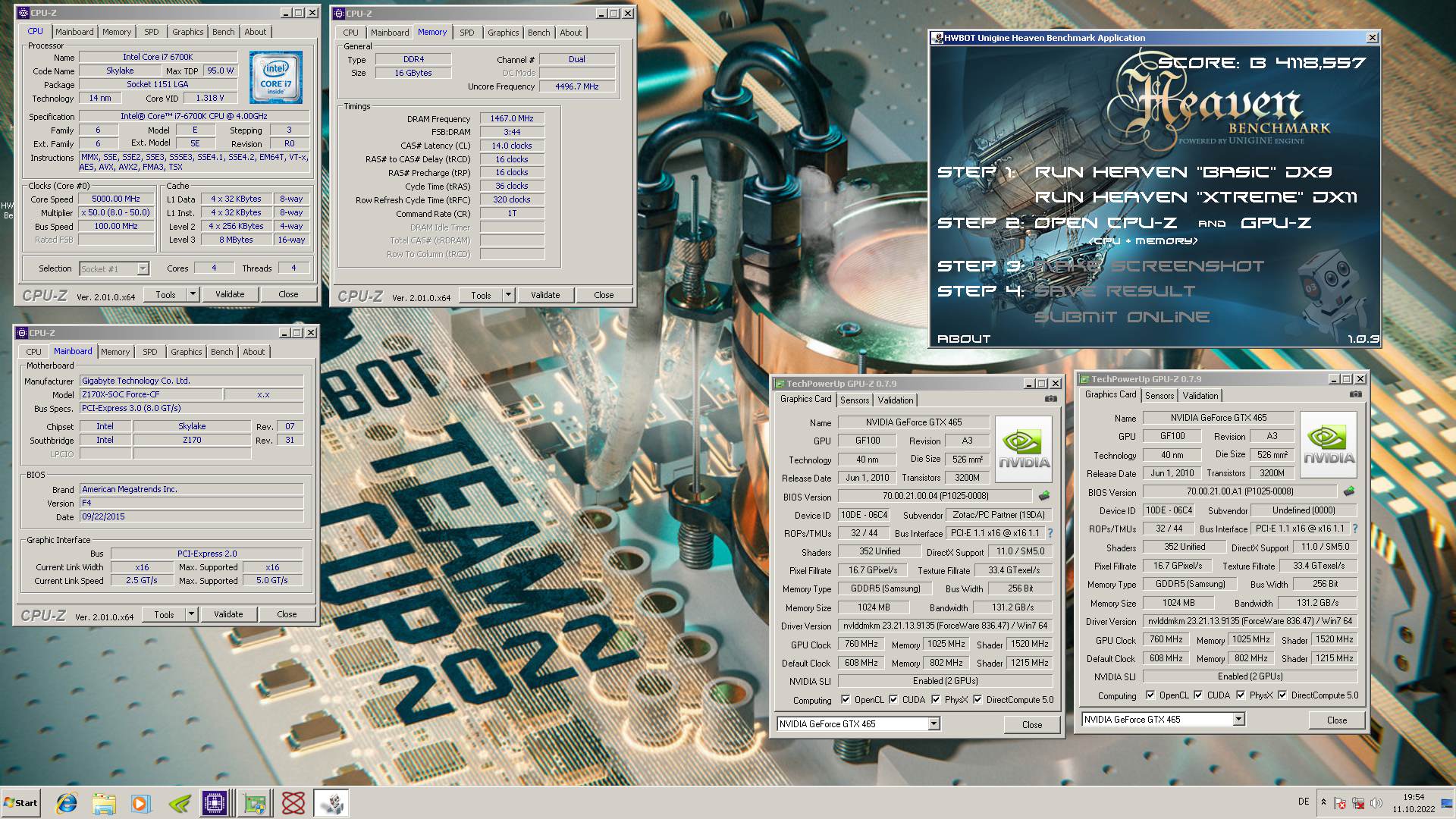Click Close button in right GPU-Z window
Viewport: 1456px width, 819px height.
point(1337,720)
